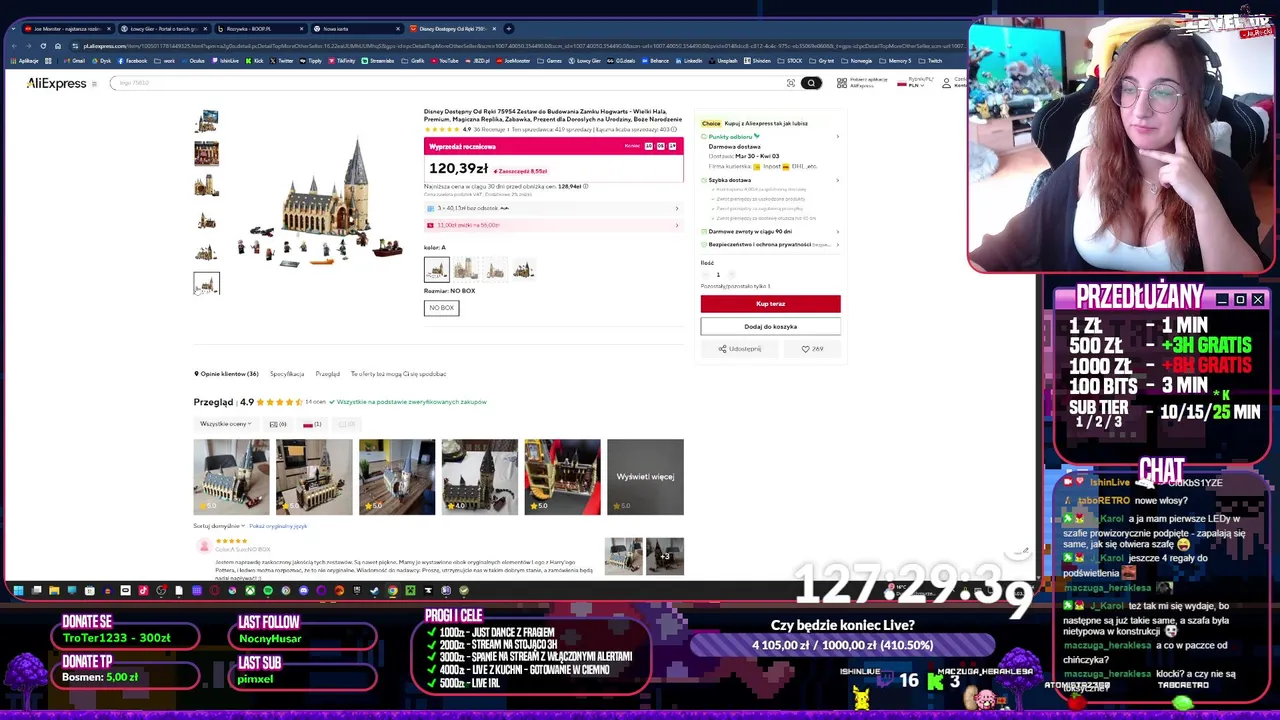Expand the installment offer 3 × 40,13zł row

tap(553, 208)
